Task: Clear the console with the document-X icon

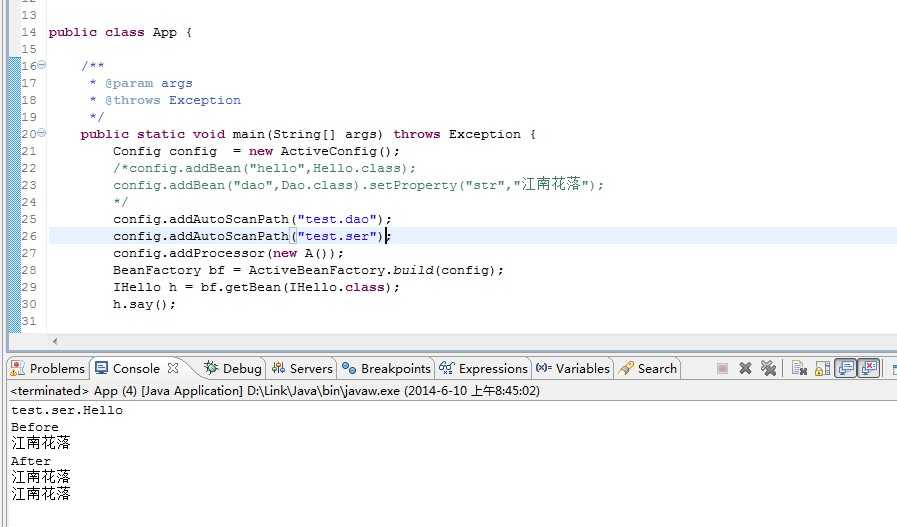Action: 799,368
